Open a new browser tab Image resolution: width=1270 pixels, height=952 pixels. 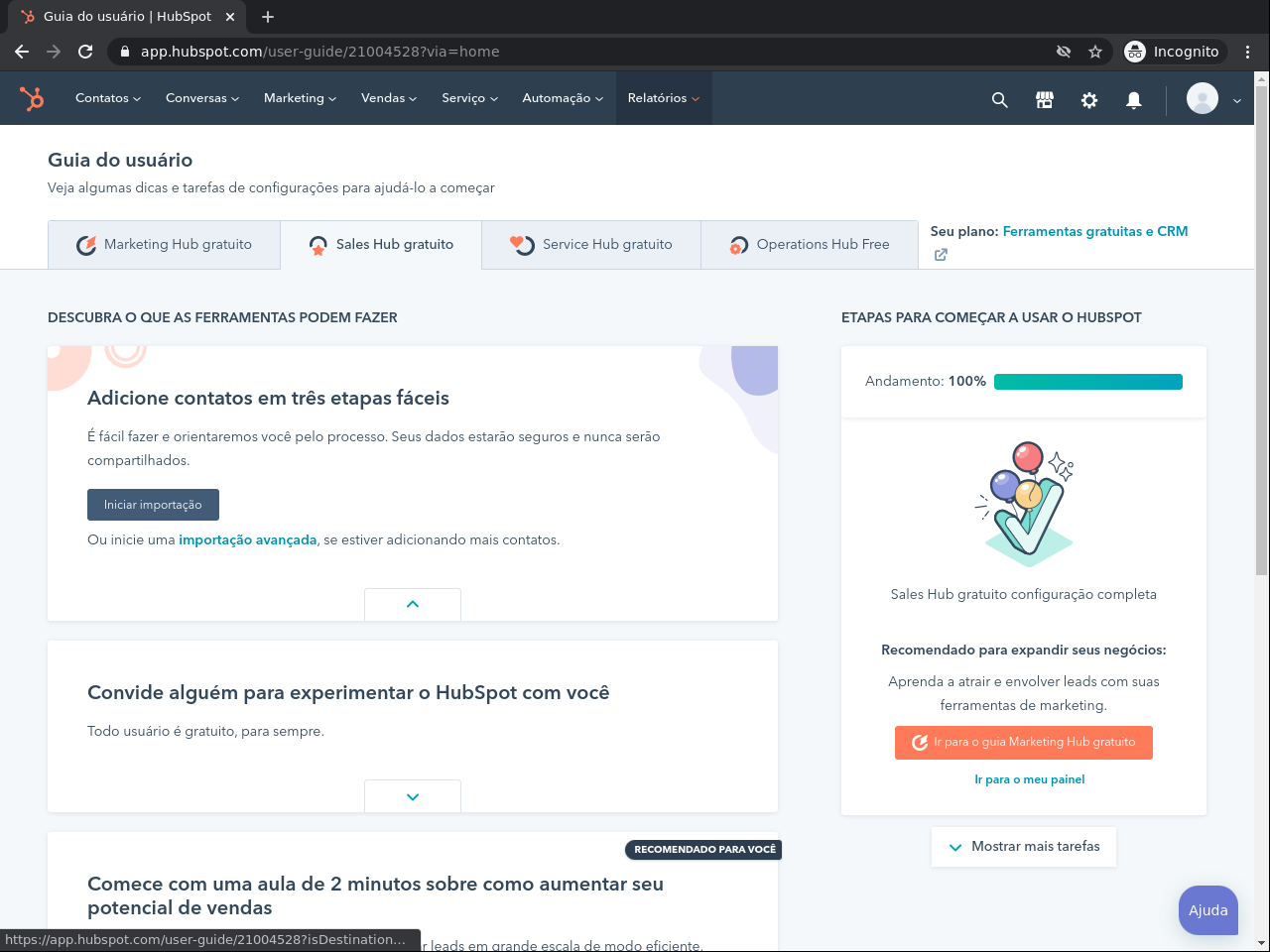pos(268,17)
